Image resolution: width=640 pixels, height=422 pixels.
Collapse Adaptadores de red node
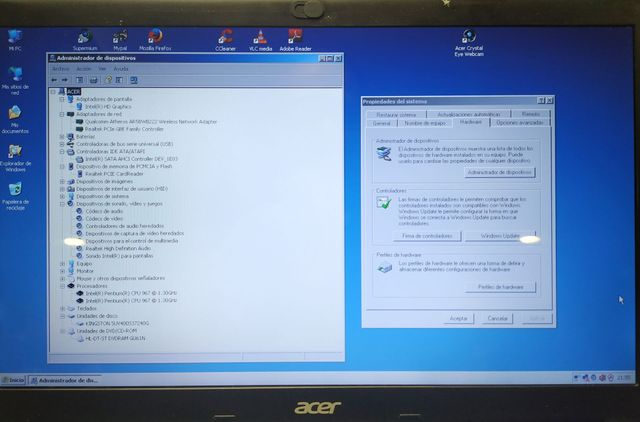(x=62, y=114)
